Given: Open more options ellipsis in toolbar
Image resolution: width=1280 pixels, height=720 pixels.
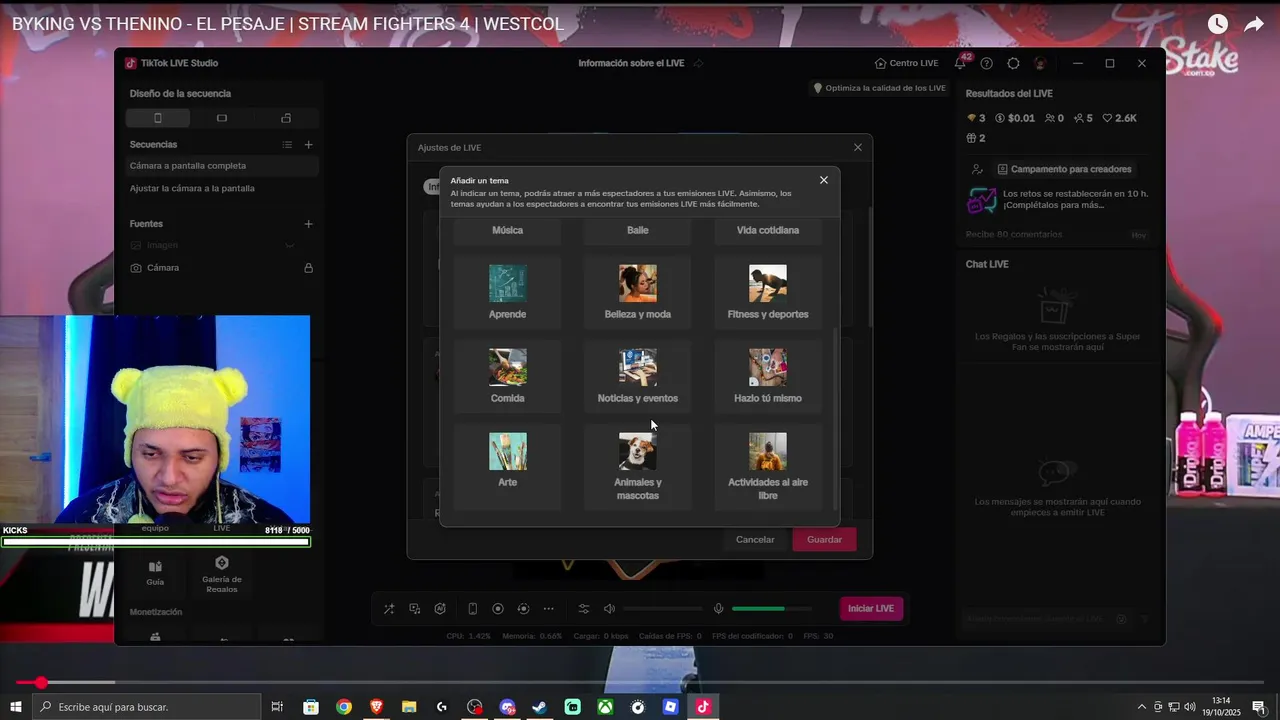Looking at the screenshot, I should pyautogui.click(x=548, y=609).
